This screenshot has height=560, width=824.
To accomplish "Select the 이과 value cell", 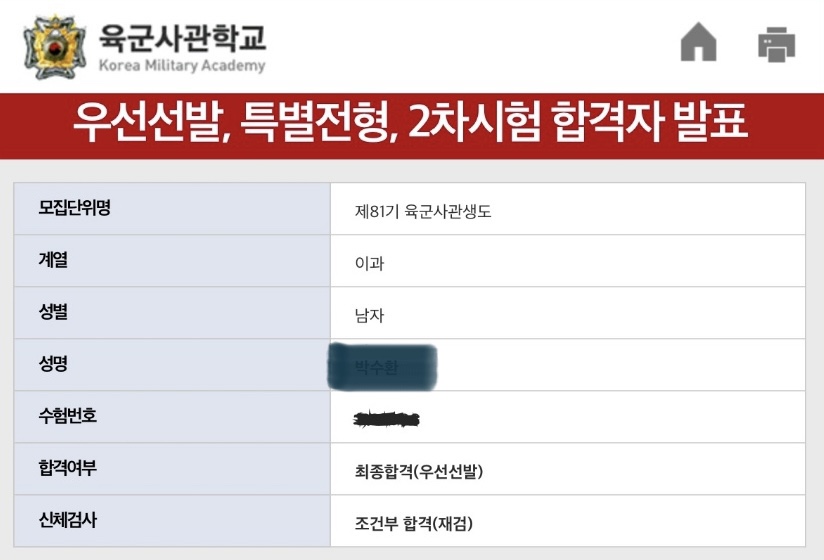I will (x=568, y=261).
